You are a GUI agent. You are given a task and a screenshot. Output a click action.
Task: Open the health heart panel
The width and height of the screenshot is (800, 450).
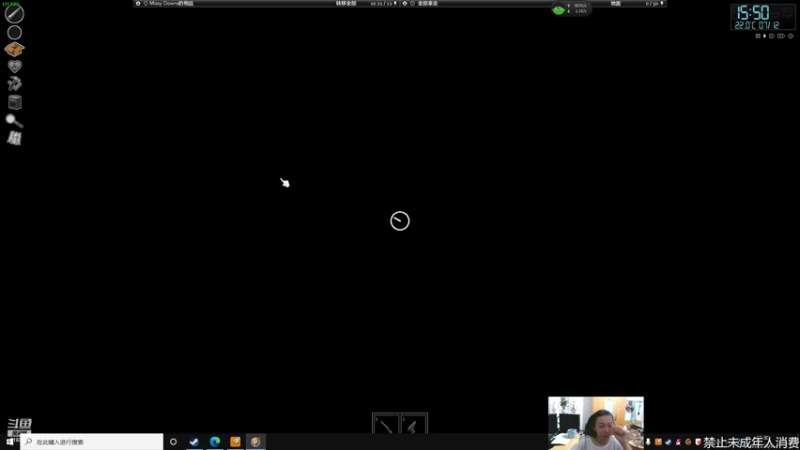coord(14,66)
